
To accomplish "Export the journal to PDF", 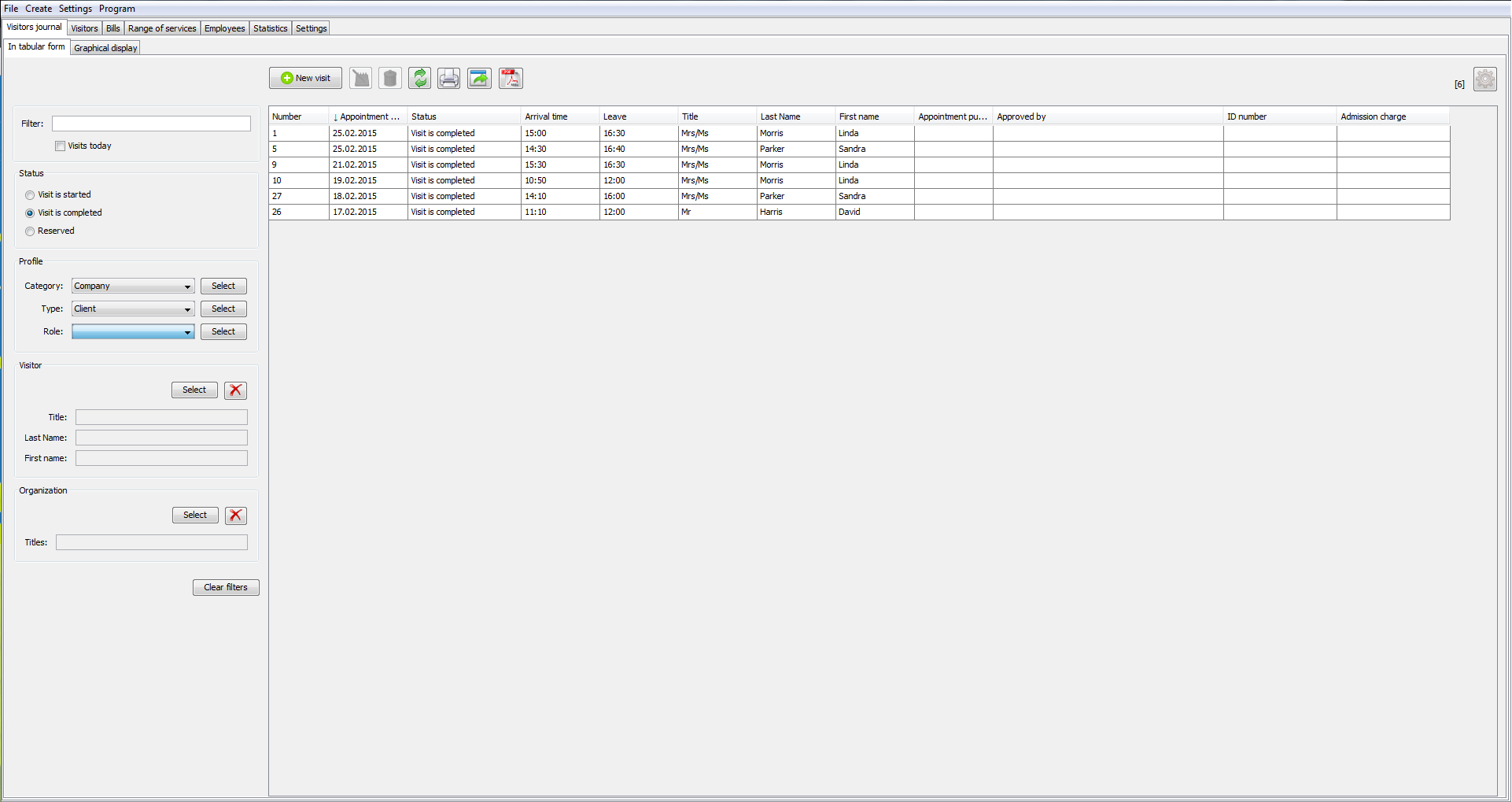I will [x=511, y=78].
